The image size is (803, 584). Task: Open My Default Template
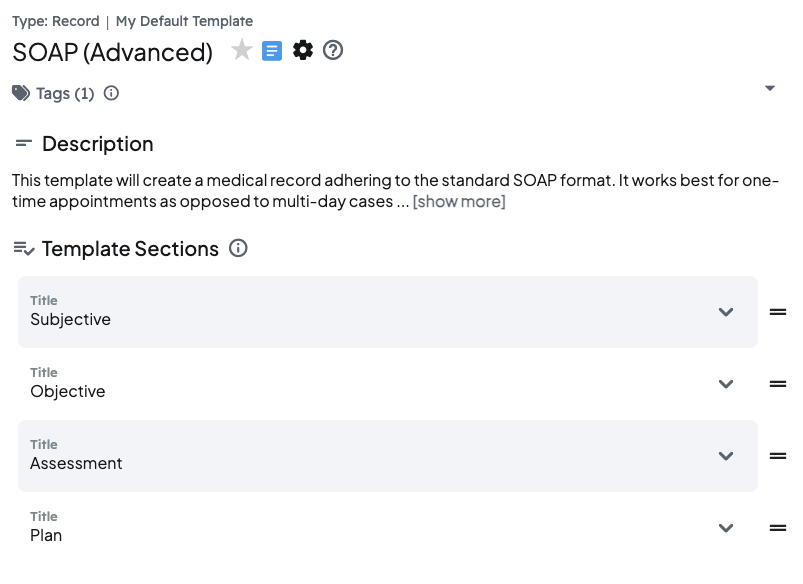184,21
